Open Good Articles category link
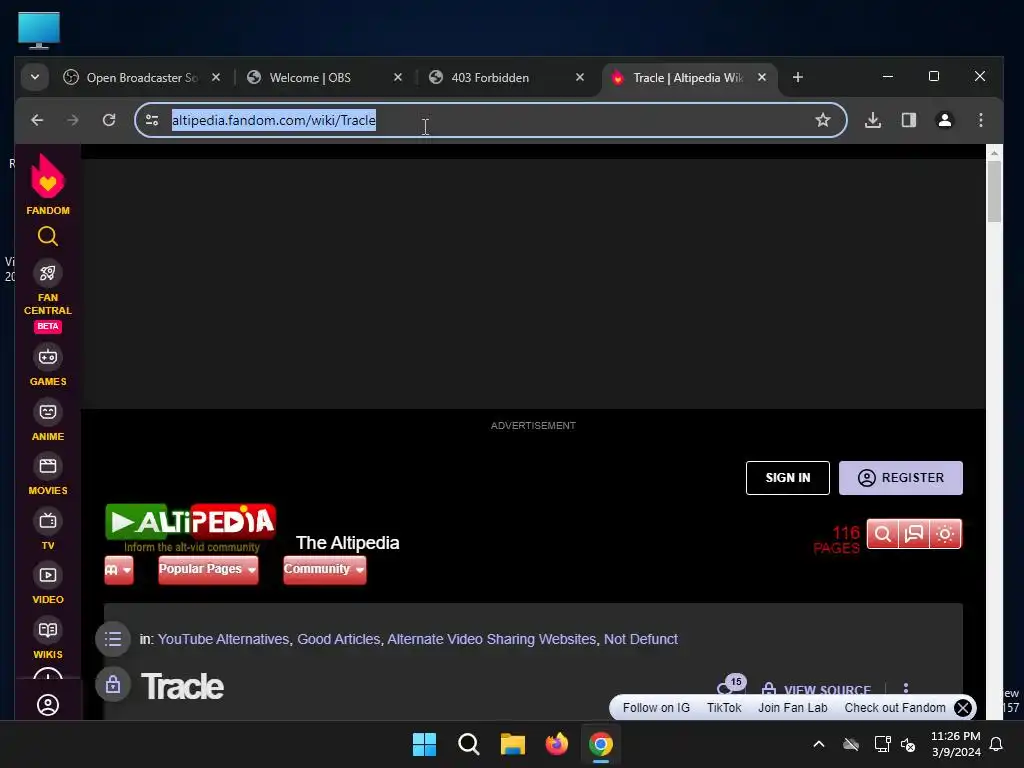The height and width of the screenshot is (768, 1024). [338, 639]
